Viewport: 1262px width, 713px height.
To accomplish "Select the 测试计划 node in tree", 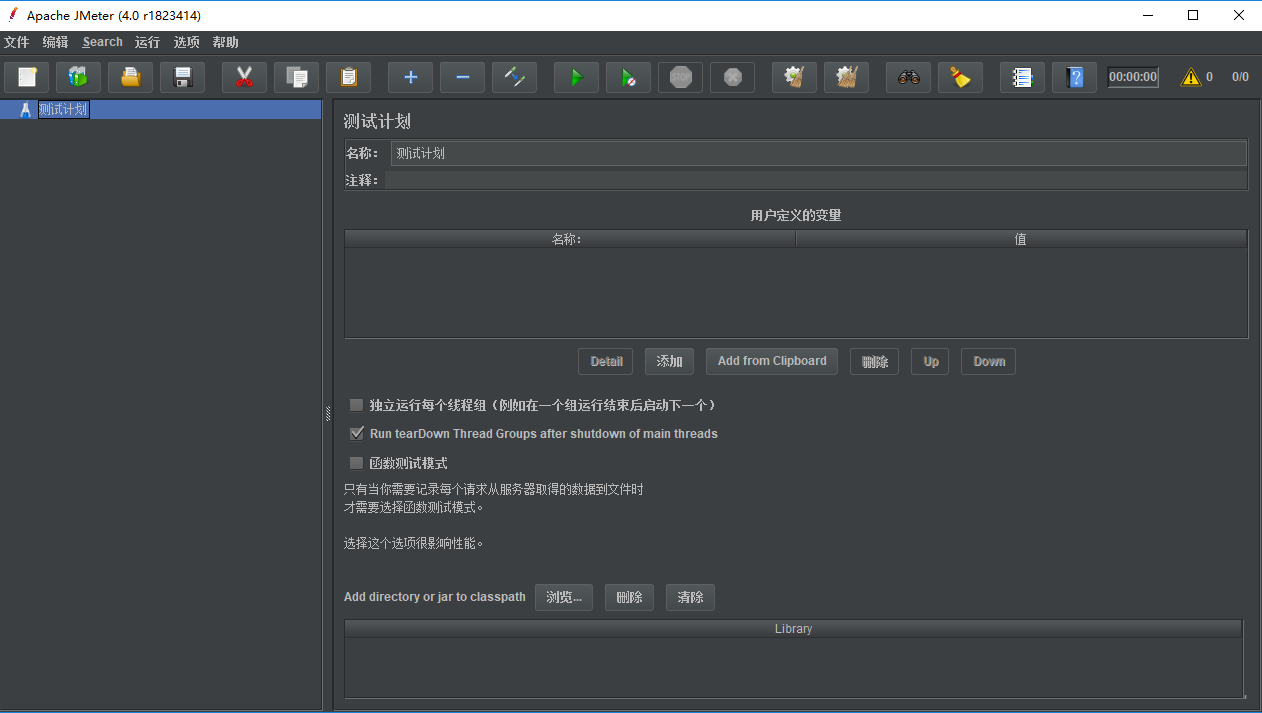I will pos(64,110).
